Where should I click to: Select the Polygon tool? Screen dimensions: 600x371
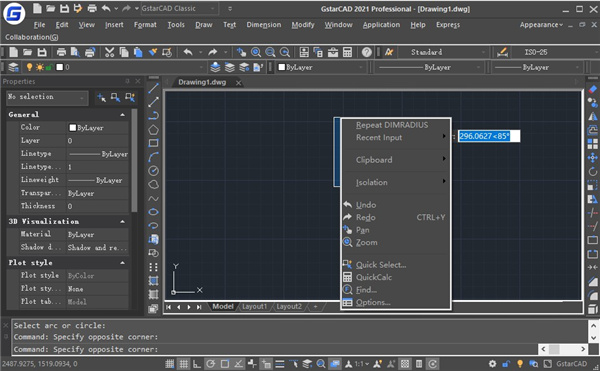tap(153, 130)
